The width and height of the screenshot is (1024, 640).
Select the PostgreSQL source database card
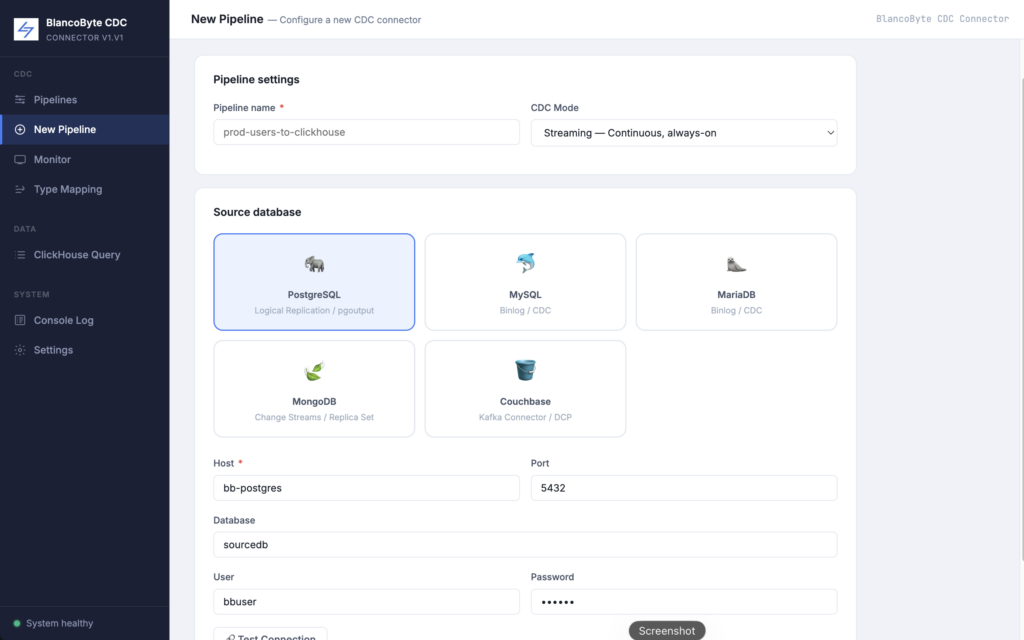click(x=314, y=282)
